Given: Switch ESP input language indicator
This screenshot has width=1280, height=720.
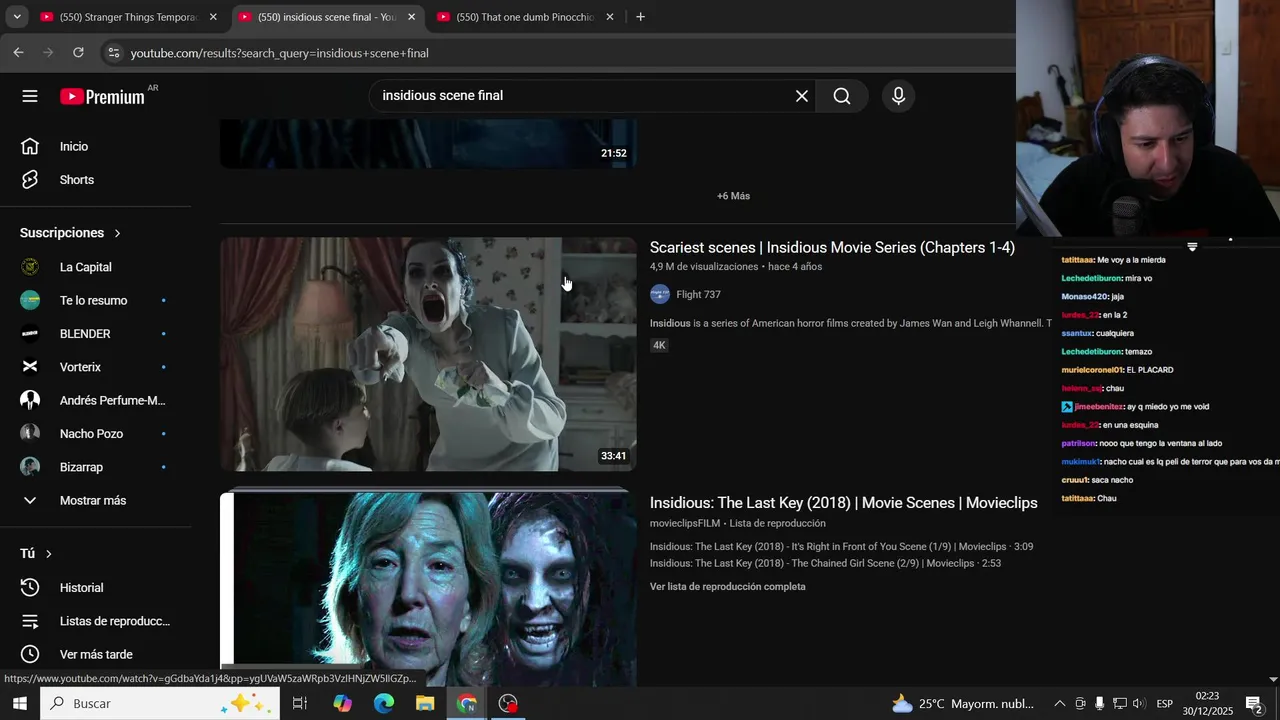Looking at the screenshot, I should coord(1165,704).
